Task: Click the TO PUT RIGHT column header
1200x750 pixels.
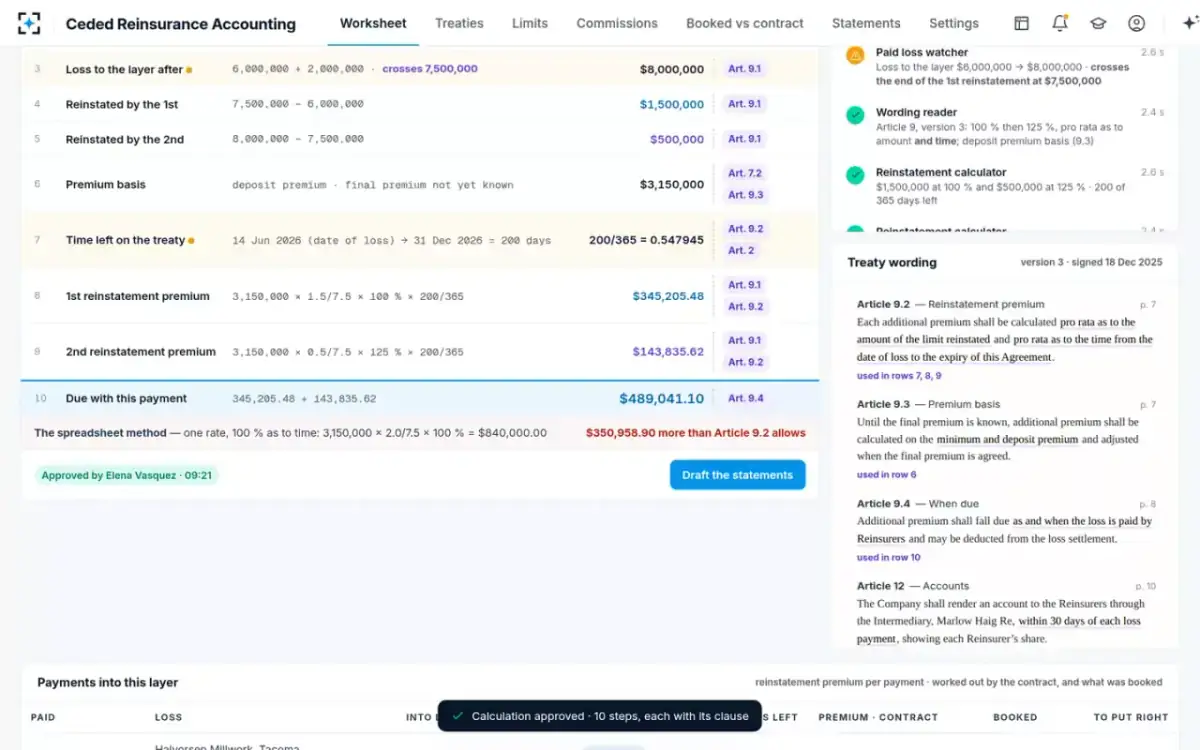Action: point(1130,718)
